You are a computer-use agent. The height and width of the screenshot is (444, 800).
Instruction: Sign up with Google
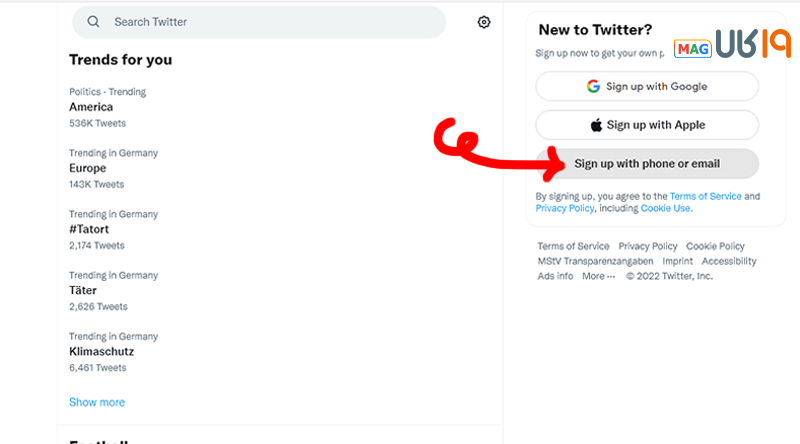(x=646, y=86)
